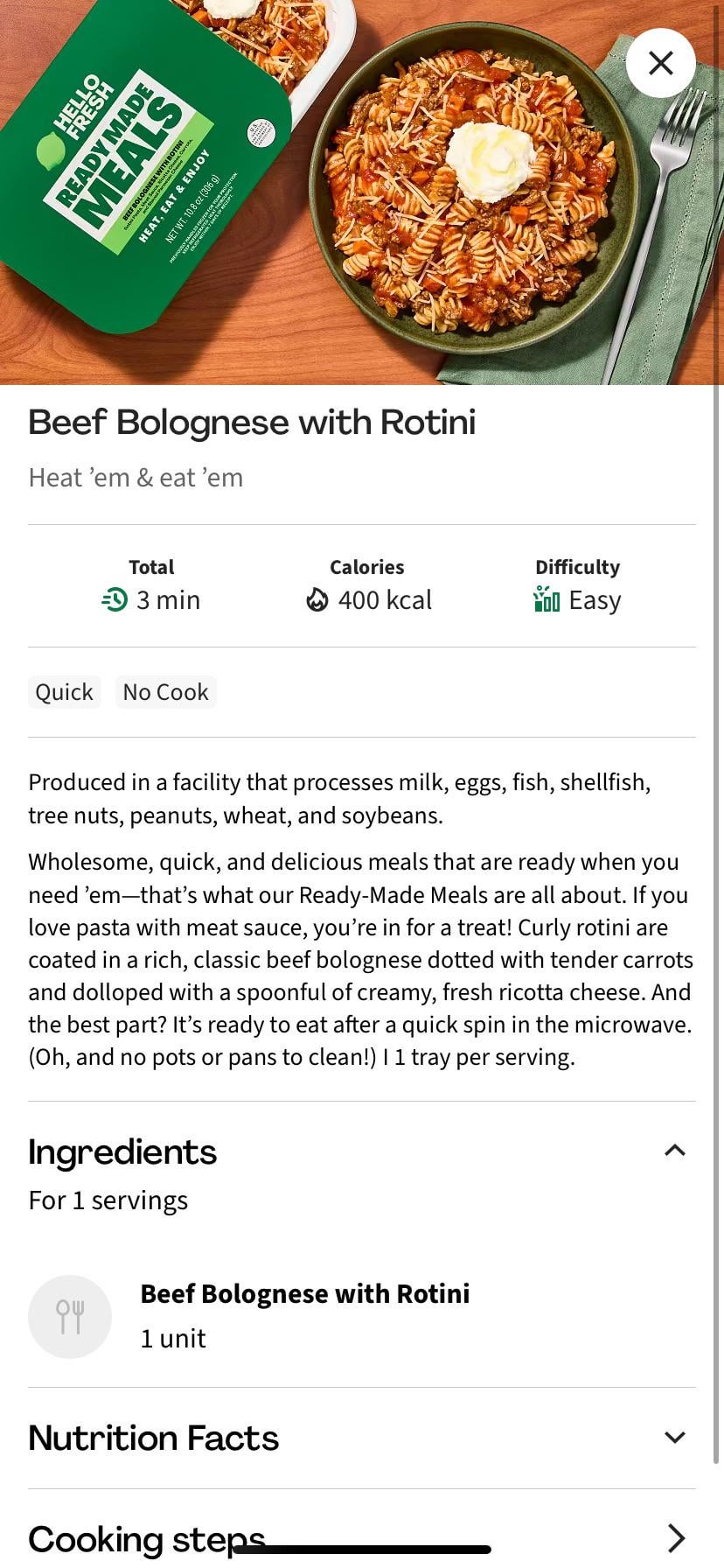Tap the Ingredients section heading
Viewport: 724px width, 1568px height.
point(122,1152)
